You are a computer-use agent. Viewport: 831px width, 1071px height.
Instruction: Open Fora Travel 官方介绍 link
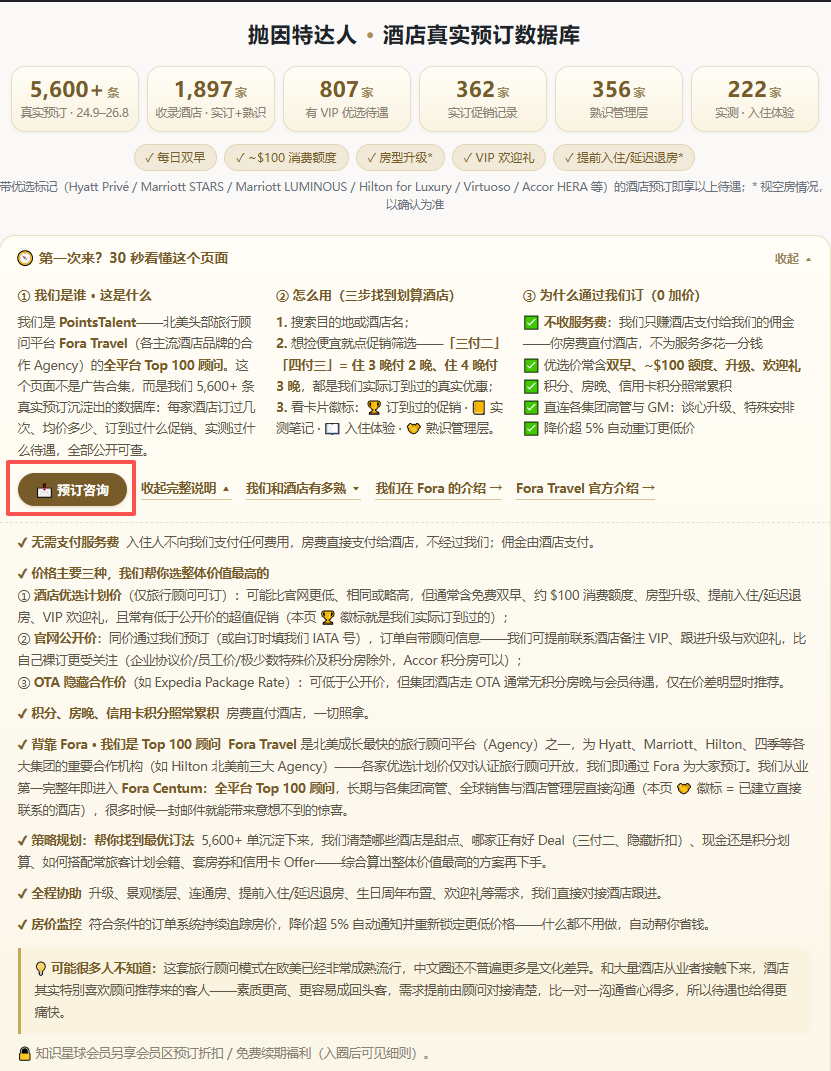pyautogui.click(x=585, y=488)
